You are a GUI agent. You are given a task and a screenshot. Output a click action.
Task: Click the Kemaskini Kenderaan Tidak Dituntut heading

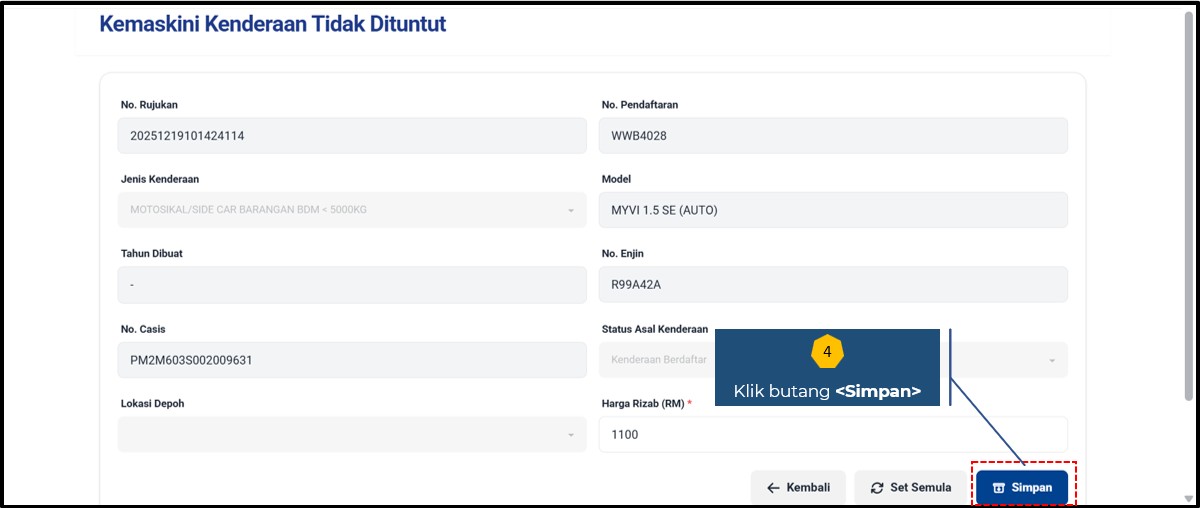pyautogui.click(x=273, y=24)
